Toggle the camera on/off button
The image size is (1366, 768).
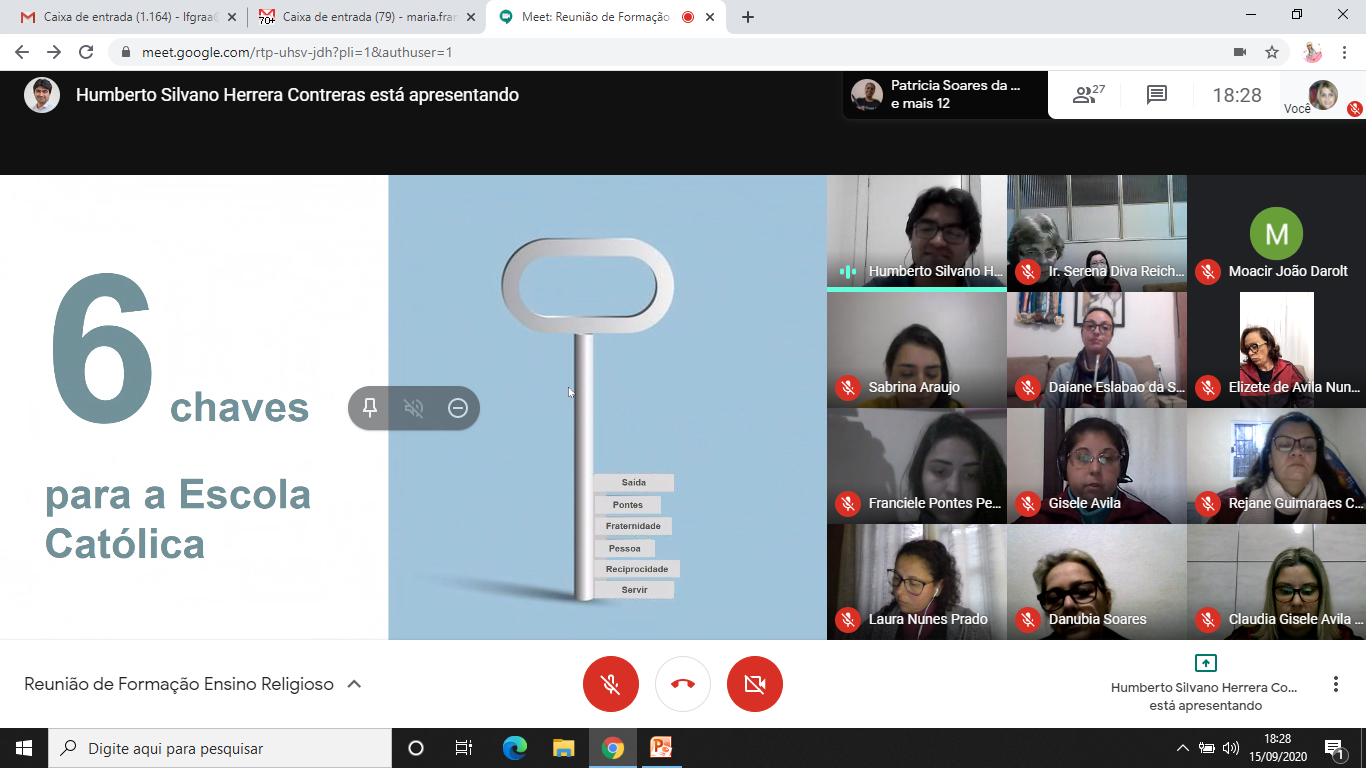click(755, 684)
